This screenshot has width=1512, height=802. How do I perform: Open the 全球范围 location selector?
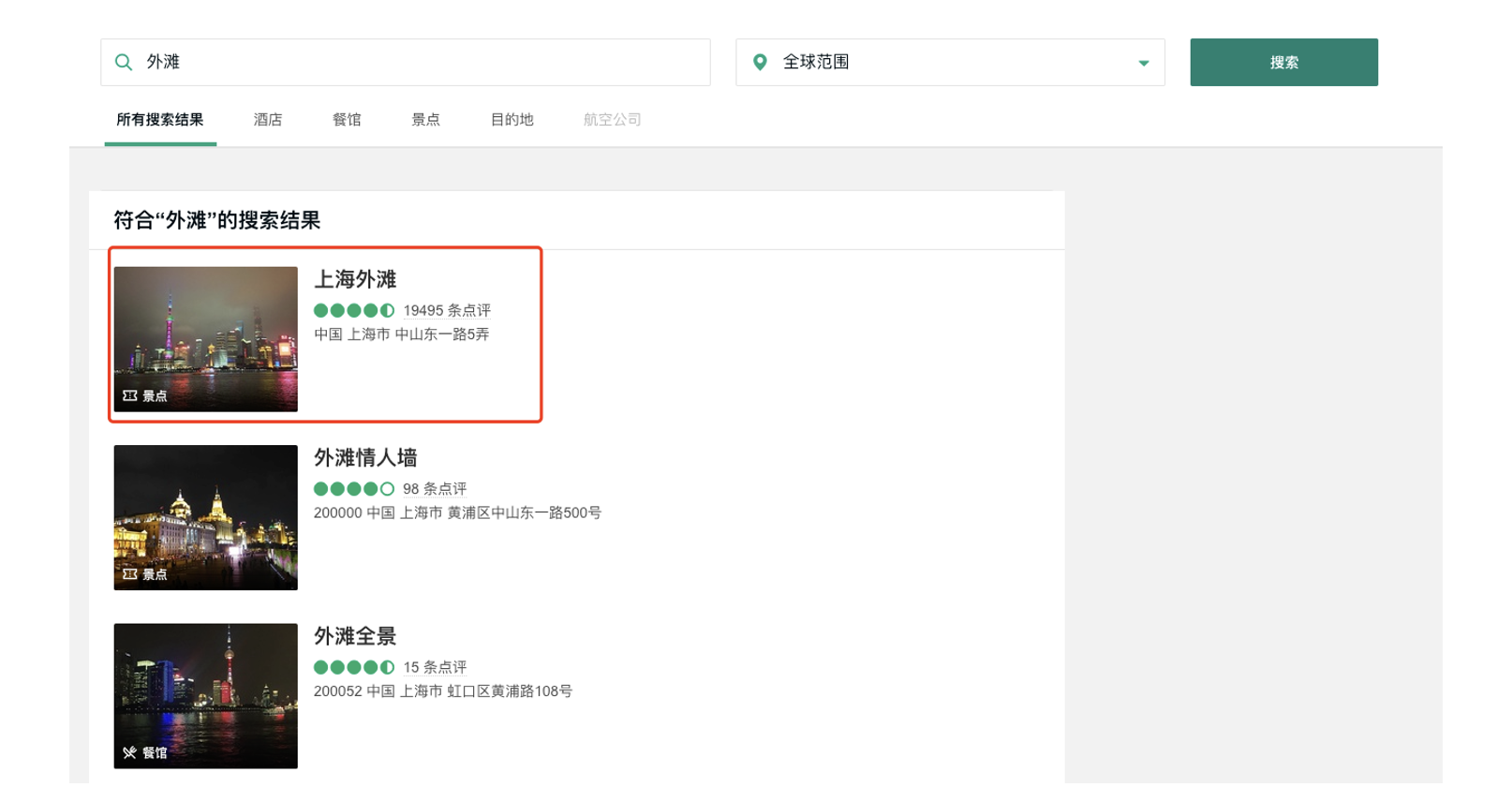pos(949,62)
